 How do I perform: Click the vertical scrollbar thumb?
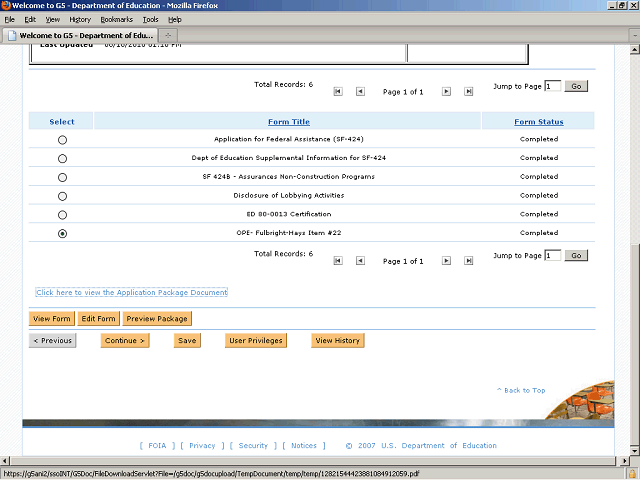634,345
